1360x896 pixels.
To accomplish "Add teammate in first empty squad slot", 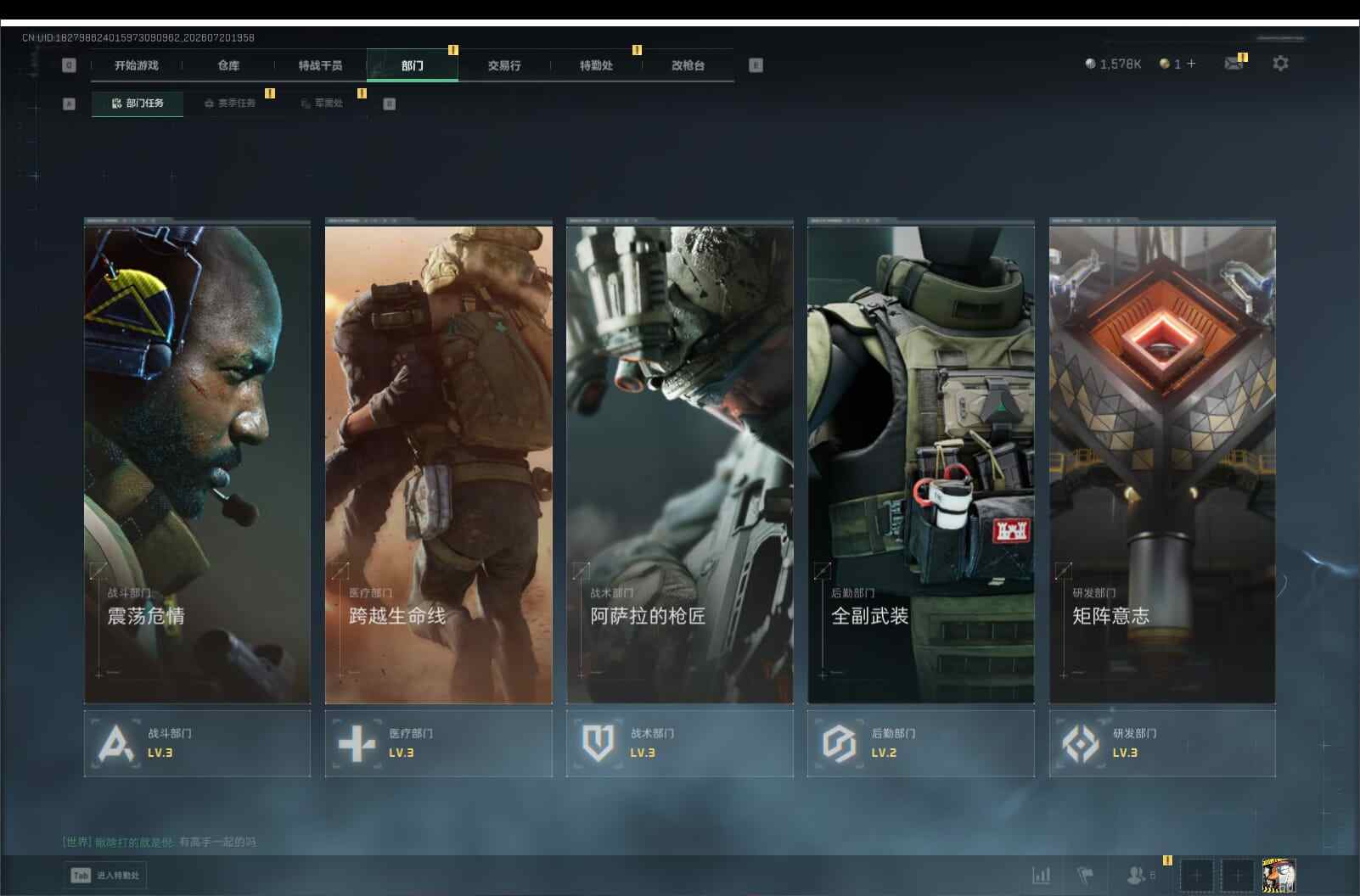I will [x=1196, y=875].
